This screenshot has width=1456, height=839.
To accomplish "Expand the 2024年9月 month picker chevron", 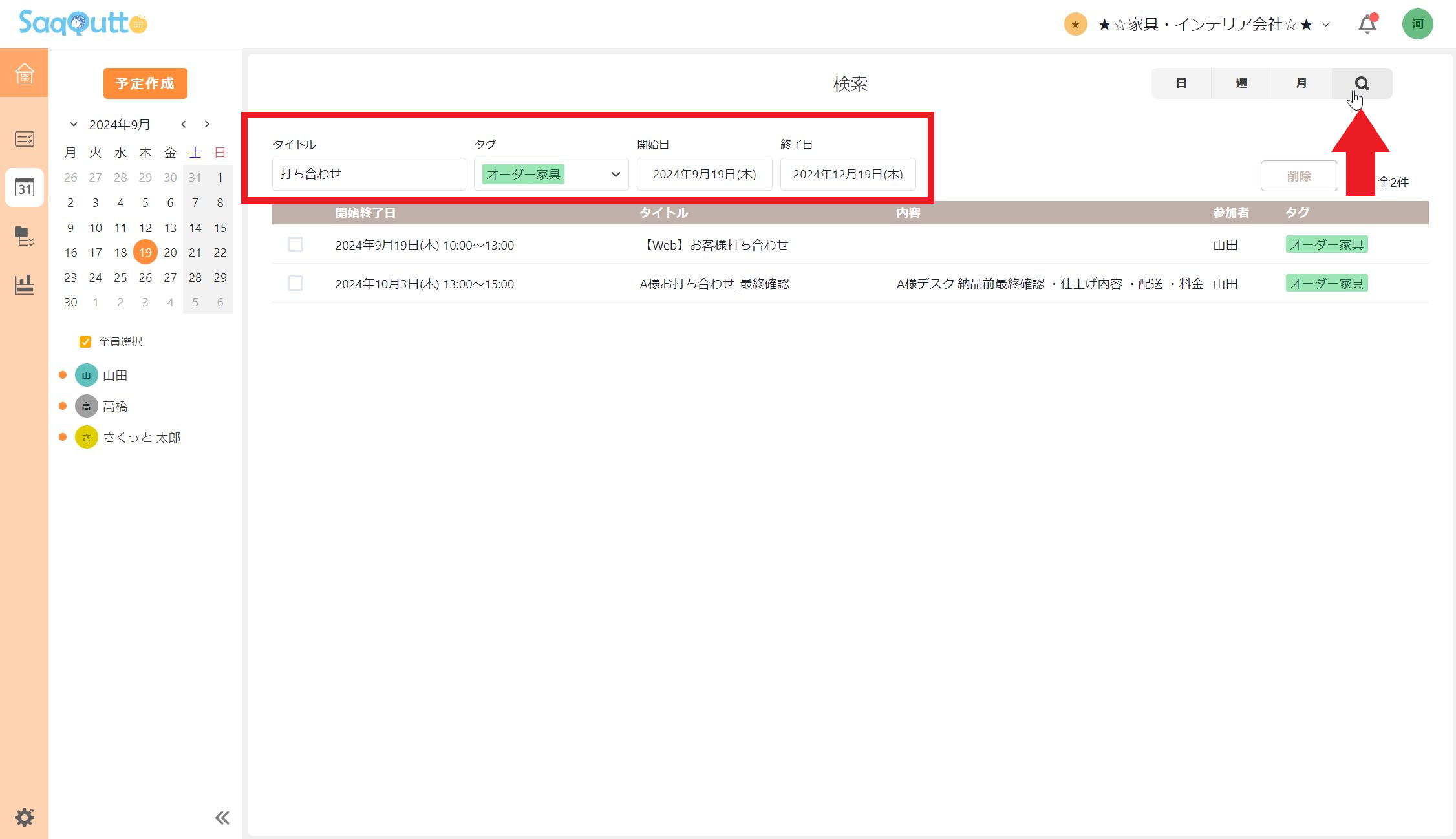I will point(74,124).
